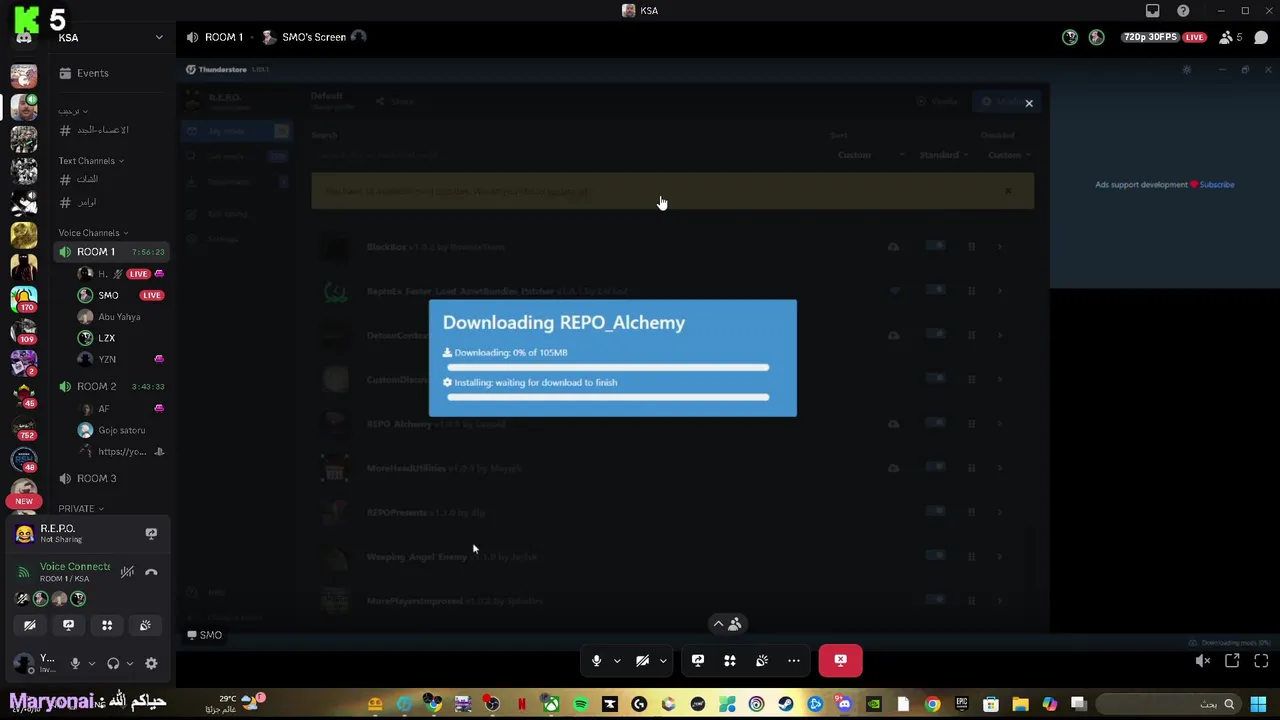Start an activity from the voice panel
Viewport: 1280px width, 720px height.
(107, 626)
